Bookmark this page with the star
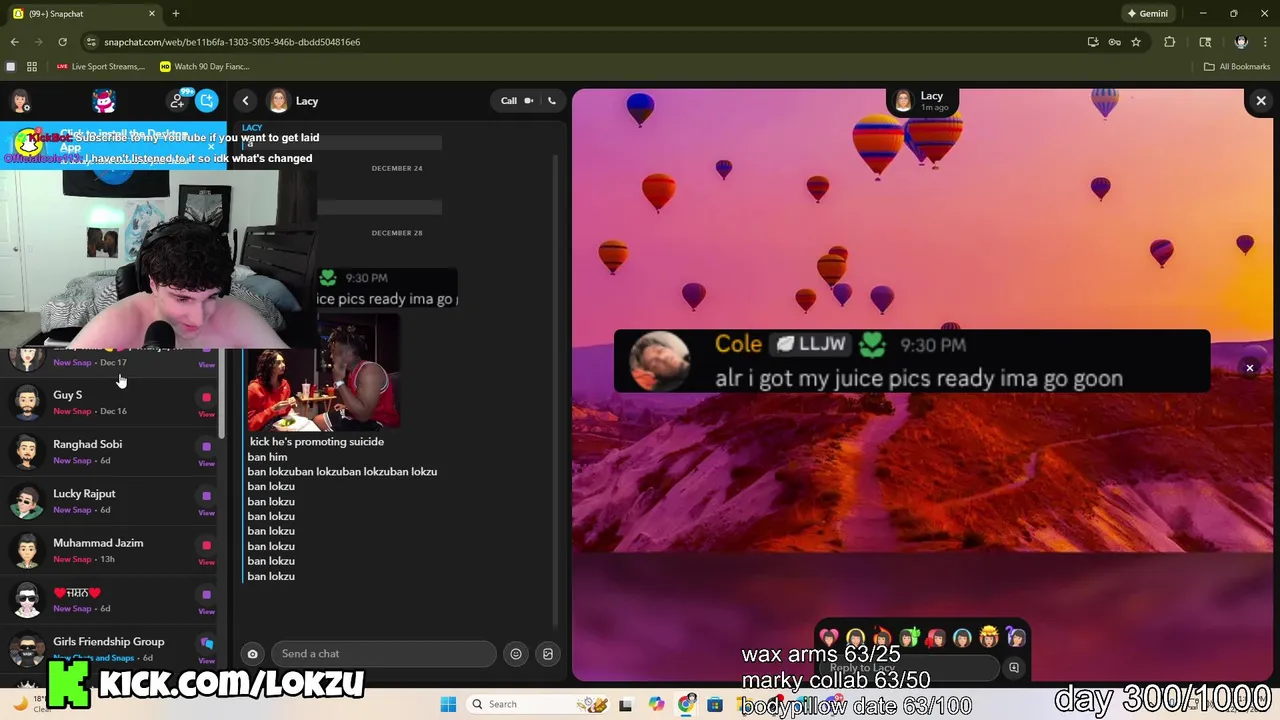 click(x=1136, y=42)
